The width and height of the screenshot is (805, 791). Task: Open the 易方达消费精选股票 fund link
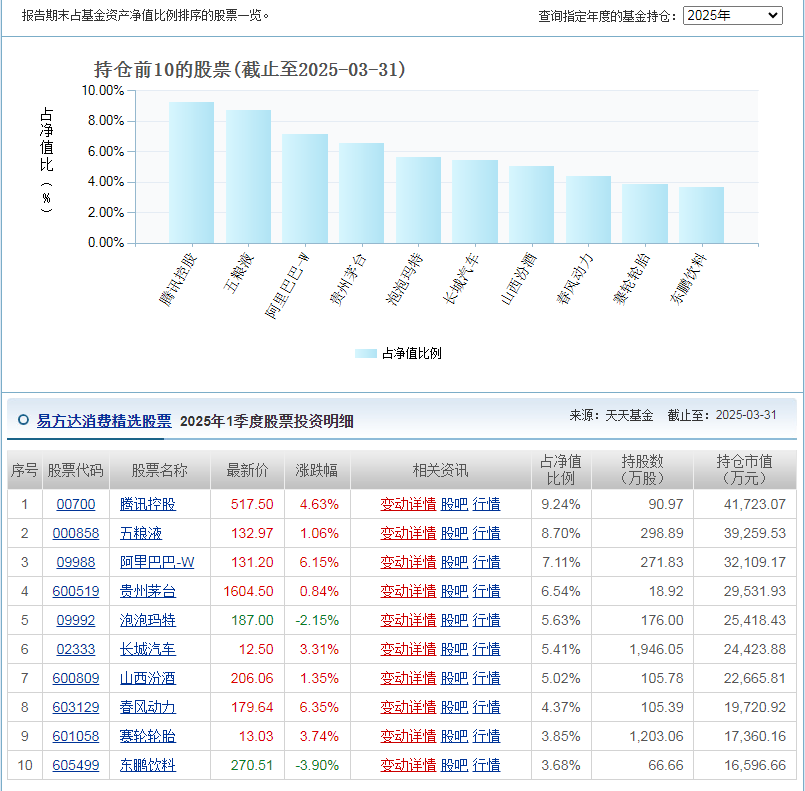click(x=104, y=421)
